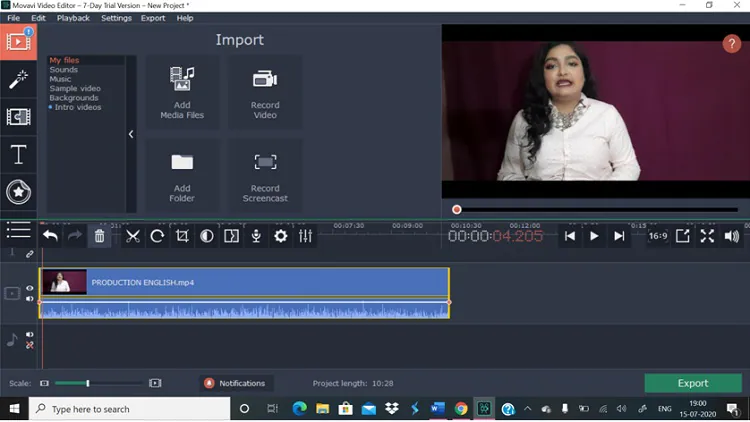Open the Edit menu
This screenshot has height=422, width=750.
click(x=38, y=18)
